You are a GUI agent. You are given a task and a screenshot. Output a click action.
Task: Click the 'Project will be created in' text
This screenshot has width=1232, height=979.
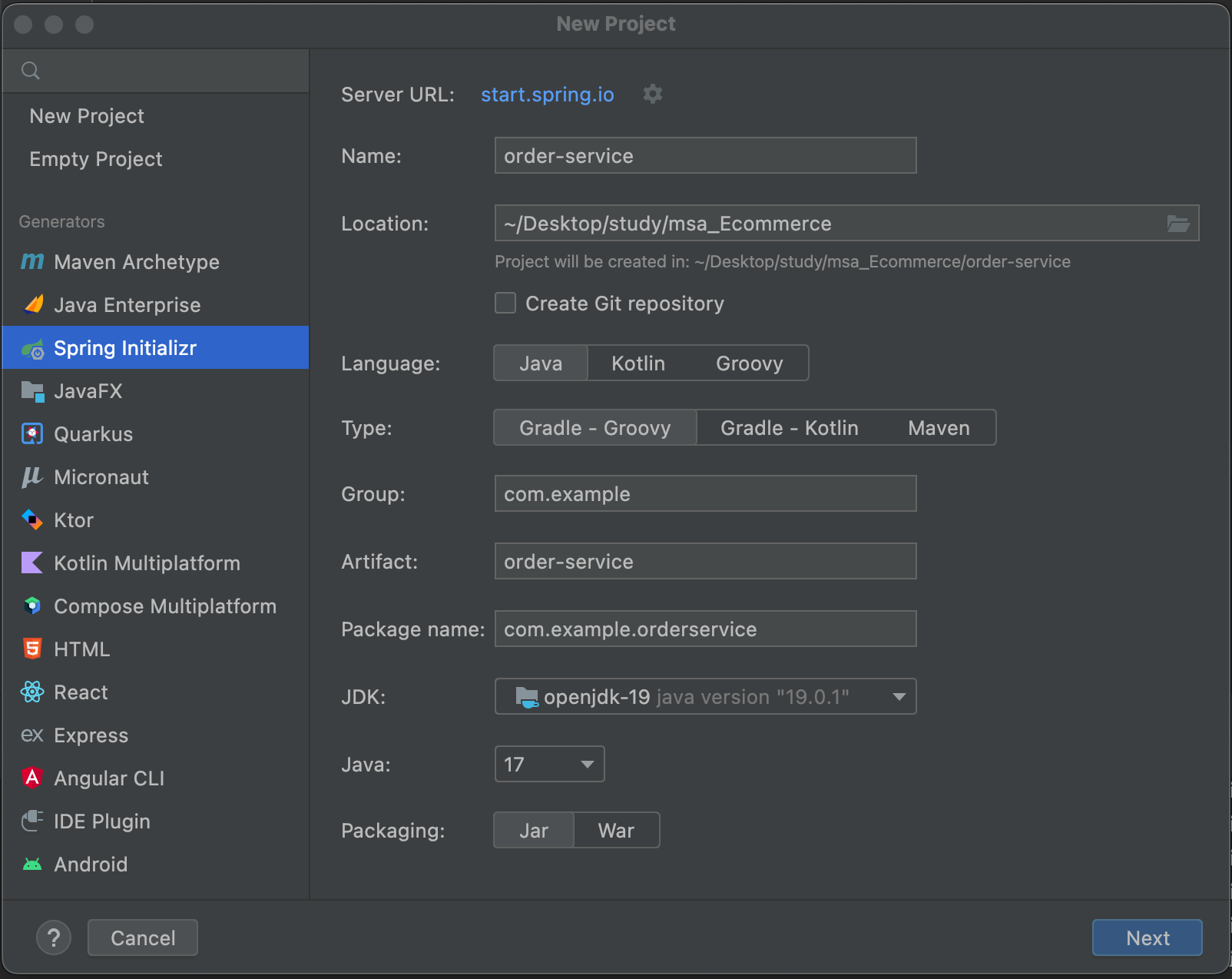[x=783, y=262]
